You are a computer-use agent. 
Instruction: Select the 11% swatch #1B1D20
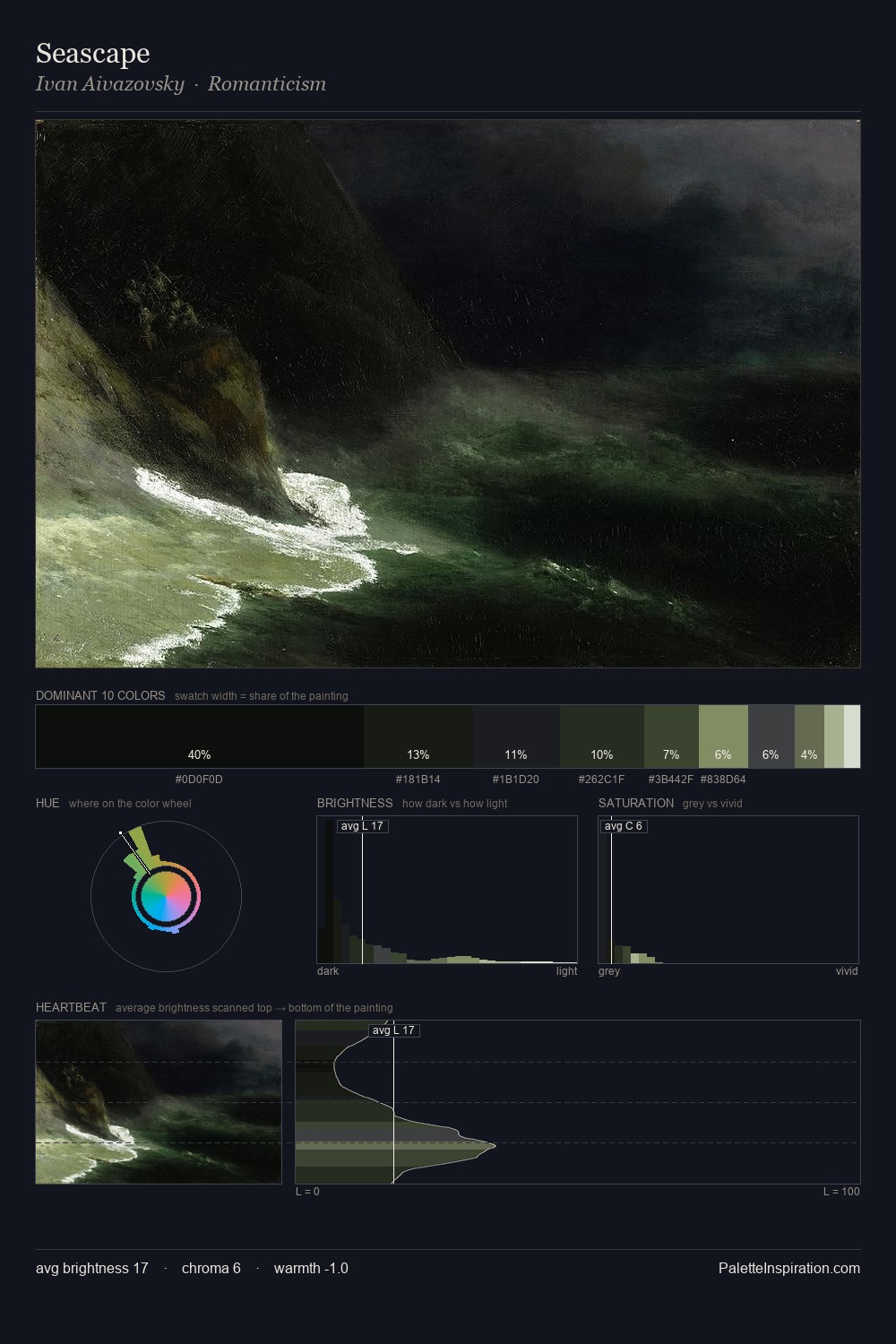pyautogui.click(x=516, y=737)
